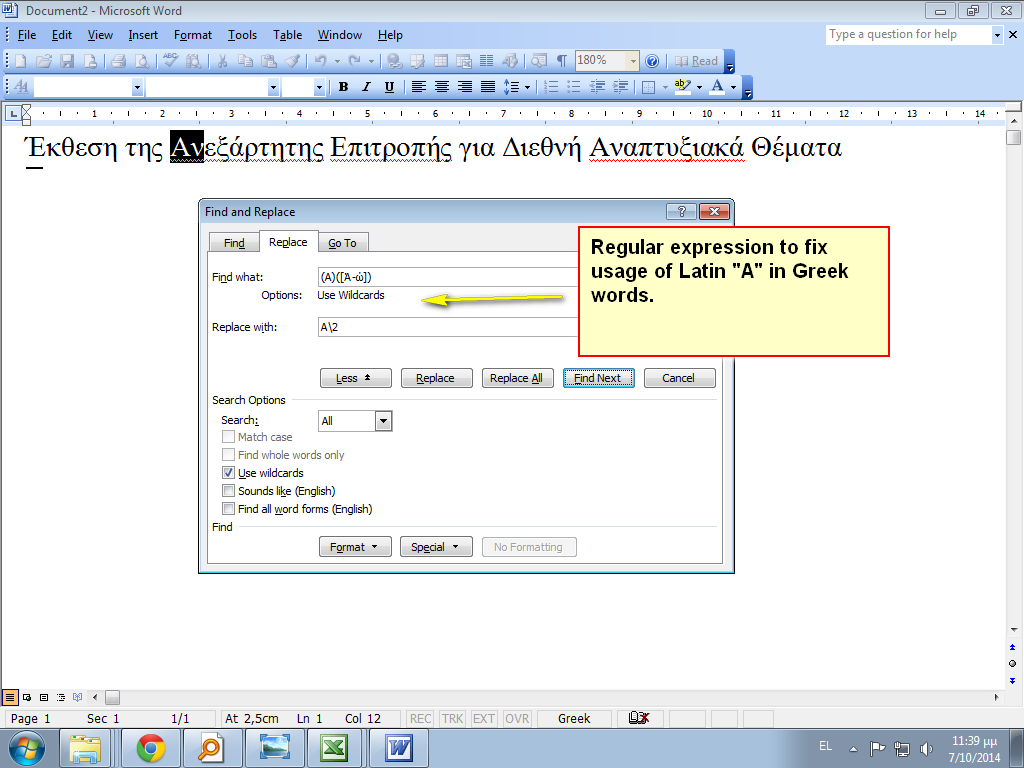1024x768 pixels.
Task: Open the Format menu in menu bar
Action: tap(193, 35)
